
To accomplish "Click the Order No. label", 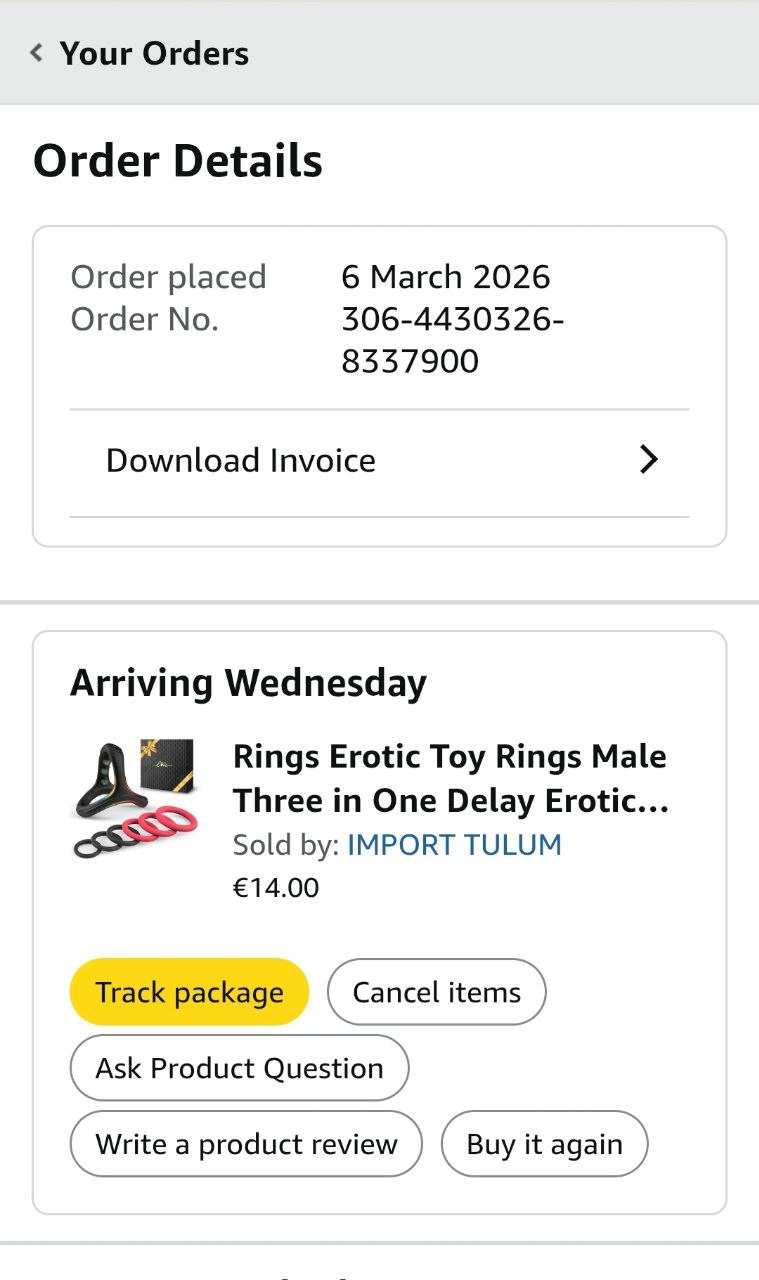I will point(144,319).
